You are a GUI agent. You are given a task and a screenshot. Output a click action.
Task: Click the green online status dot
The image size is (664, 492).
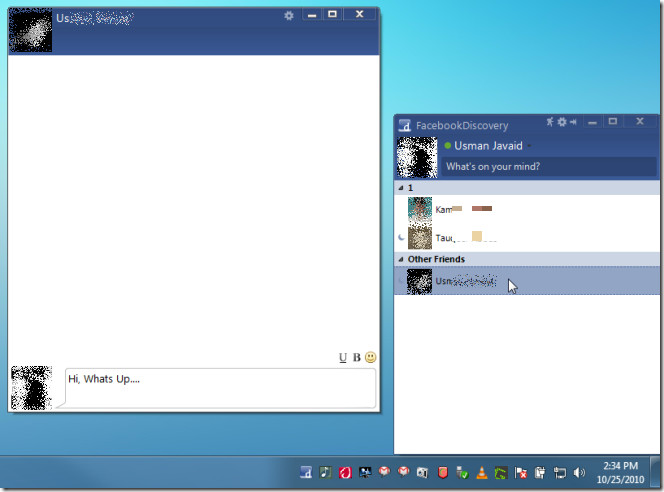[448, 146]
